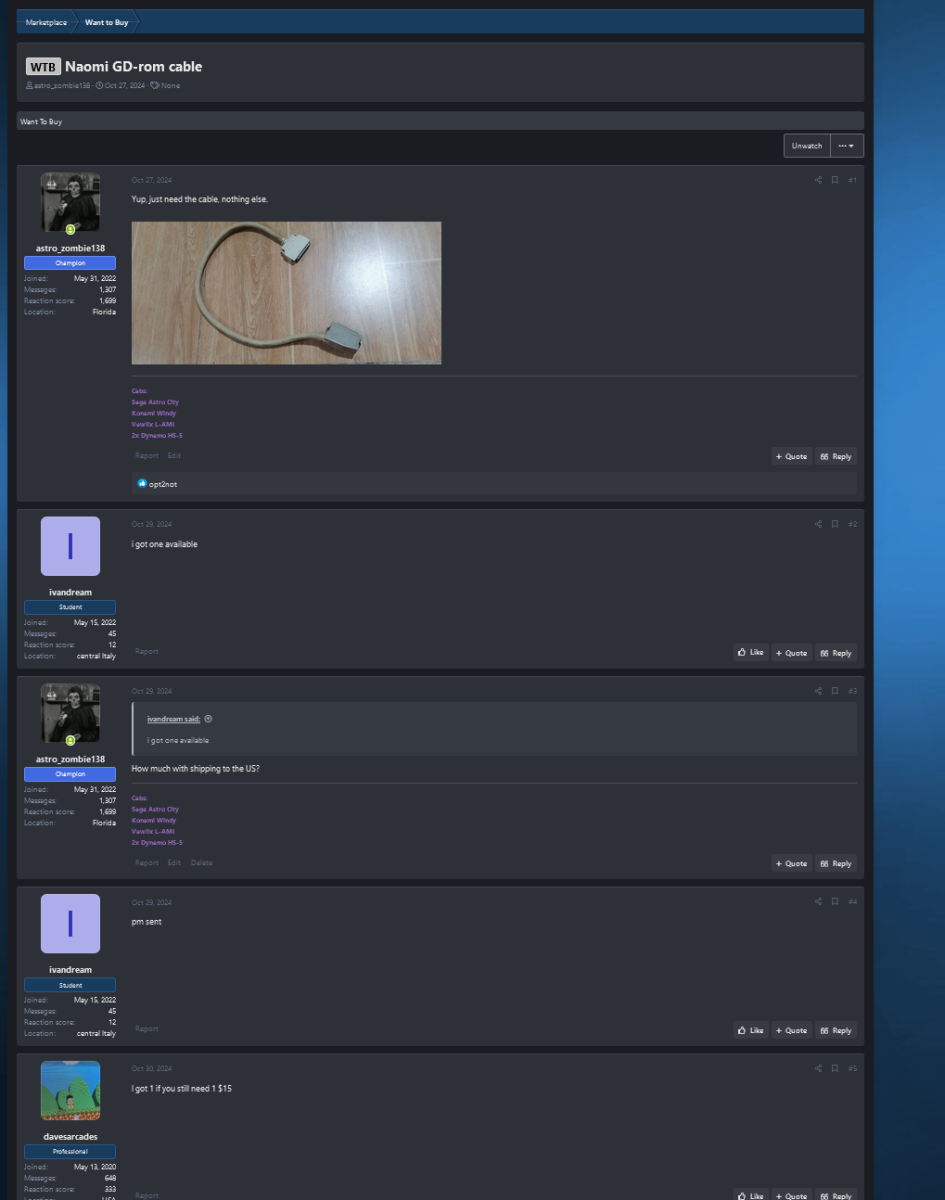Bookmark post #2 by ivandream
Screen dimensions: 945x1200
coord(835,524)
